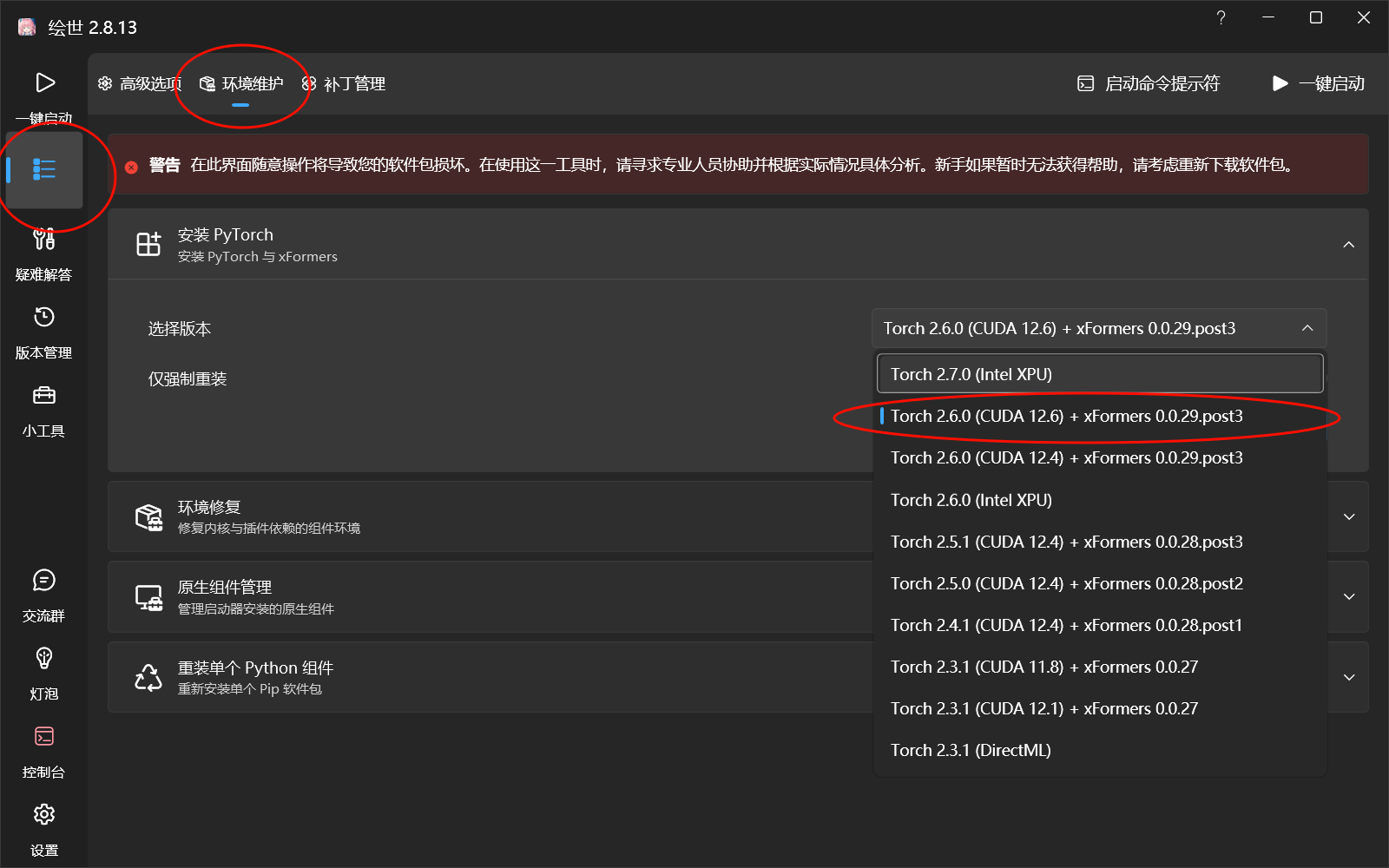Screen dimensions: 1389x868
Task: Open 设置 gear icon in sidebar
Action: tap(44, 815)
